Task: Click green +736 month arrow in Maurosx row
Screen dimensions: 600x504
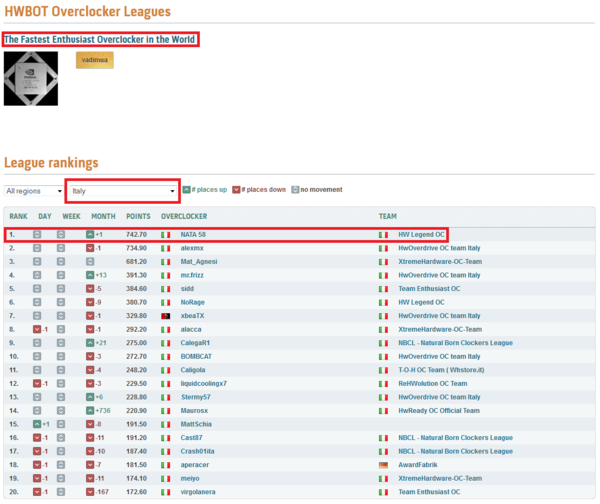Action: pyautogui.click(x=90, y=411)
